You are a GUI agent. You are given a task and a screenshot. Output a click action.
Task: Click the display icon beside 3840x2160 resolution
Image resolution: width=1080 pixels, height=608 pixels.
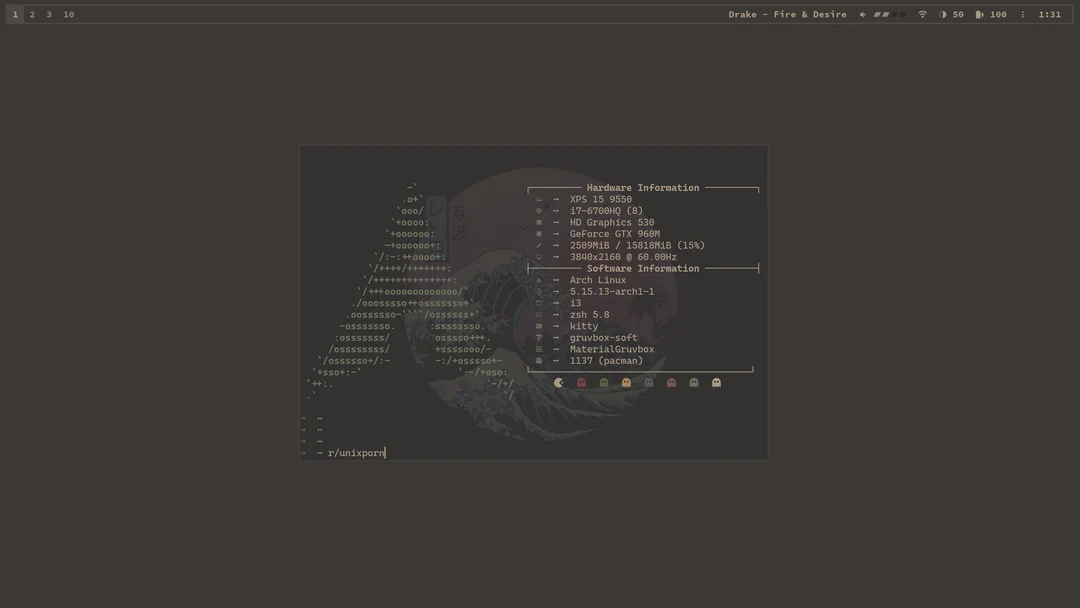(x=538, y=256)
